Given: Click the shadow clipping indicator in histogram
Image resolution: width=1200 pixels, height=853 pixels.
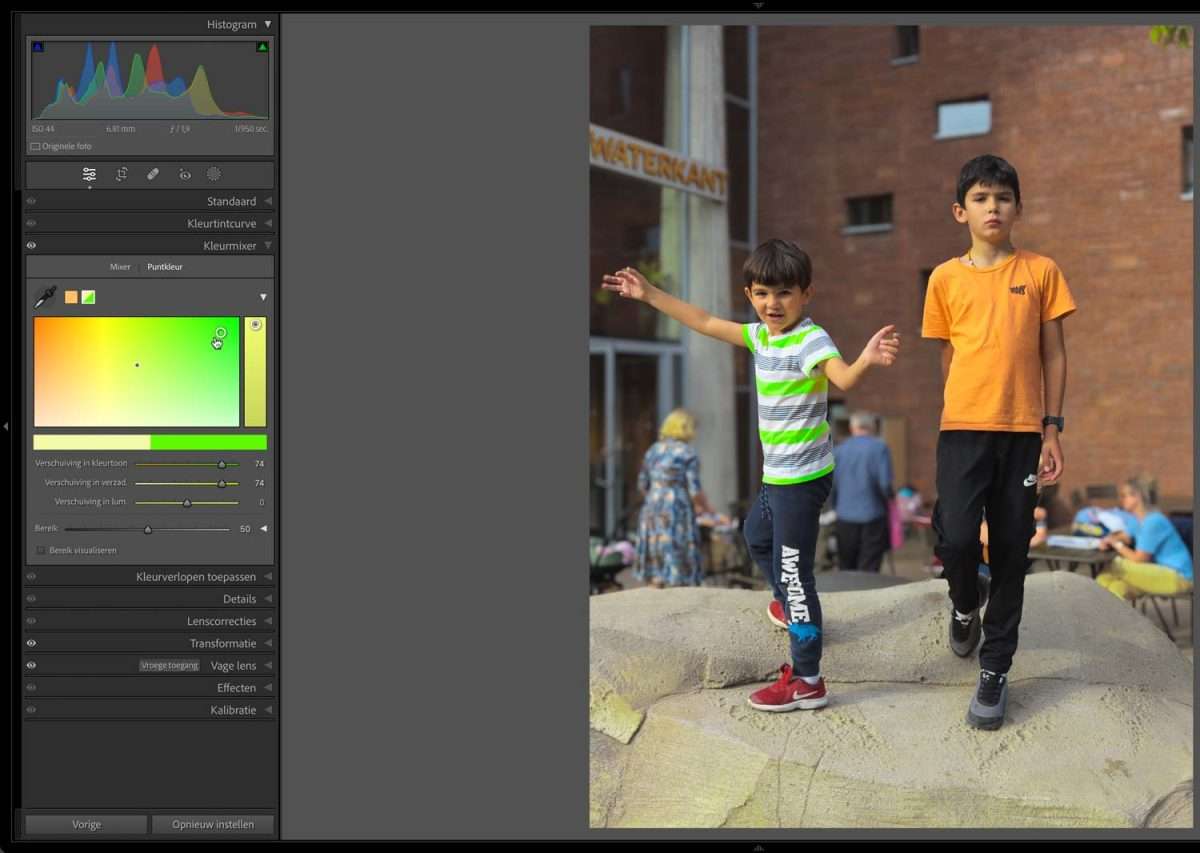Looking at the screenshot, I should click(38, 47).
